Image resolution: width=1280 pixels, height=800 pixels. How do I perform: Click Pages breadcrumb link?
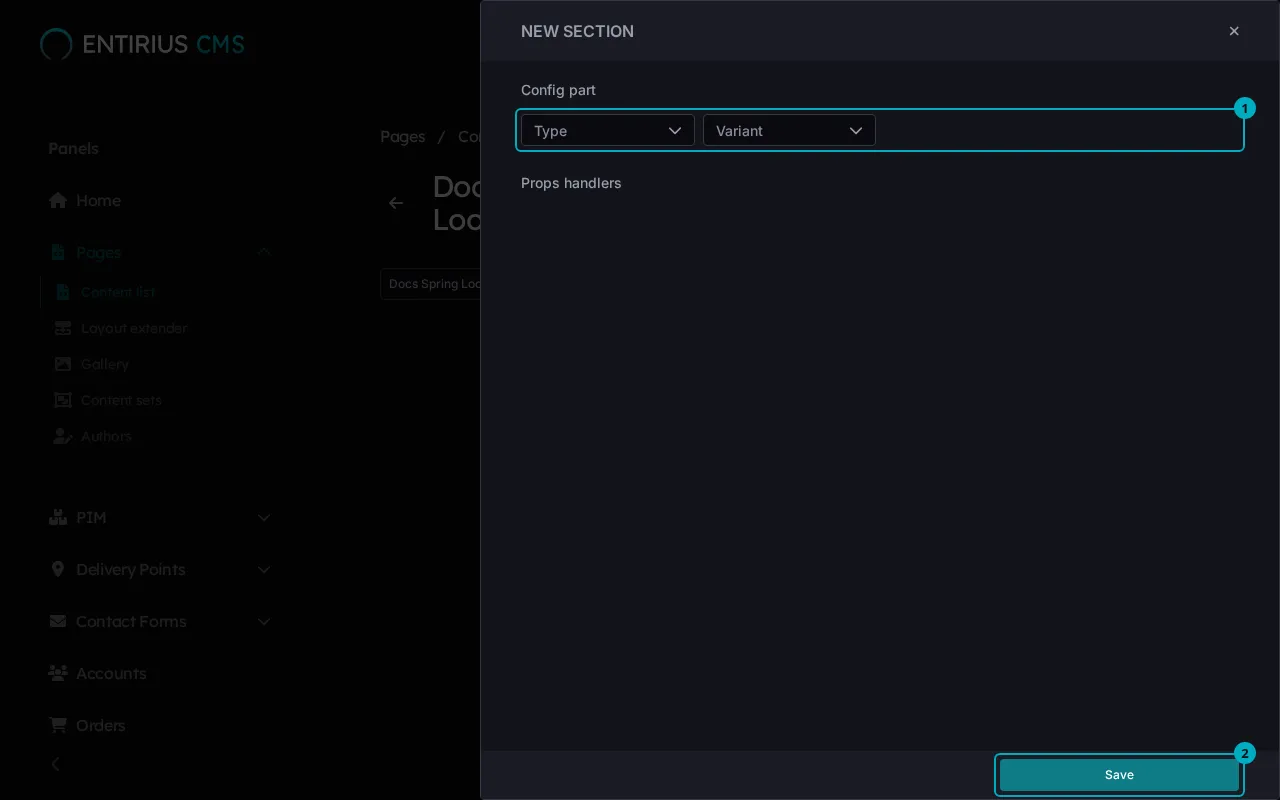[x=403, y=136]
